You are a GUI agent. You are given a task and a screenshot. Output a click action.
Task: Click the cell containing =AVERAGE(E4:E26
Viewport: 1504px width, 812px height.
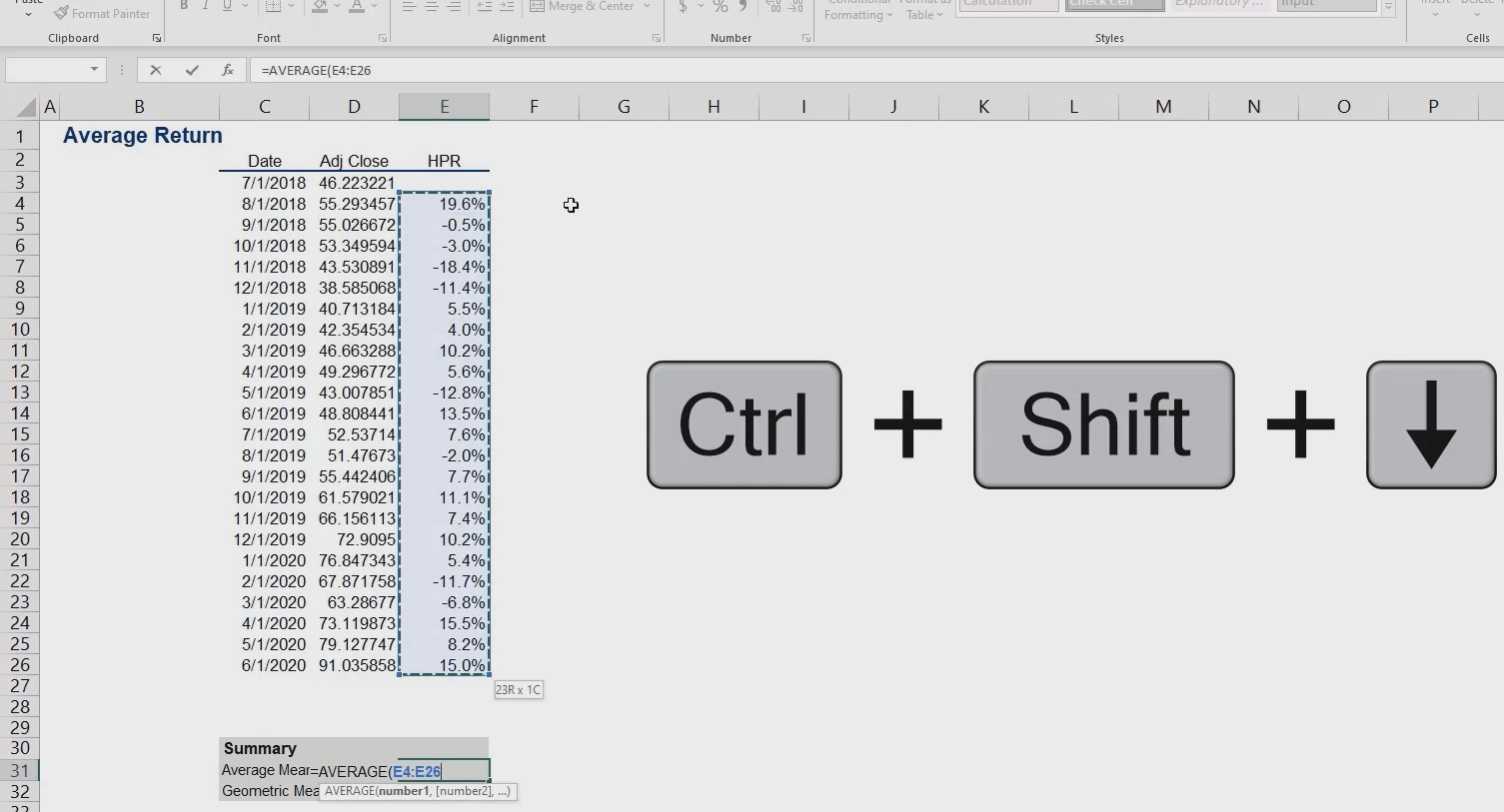coord(400,770)
